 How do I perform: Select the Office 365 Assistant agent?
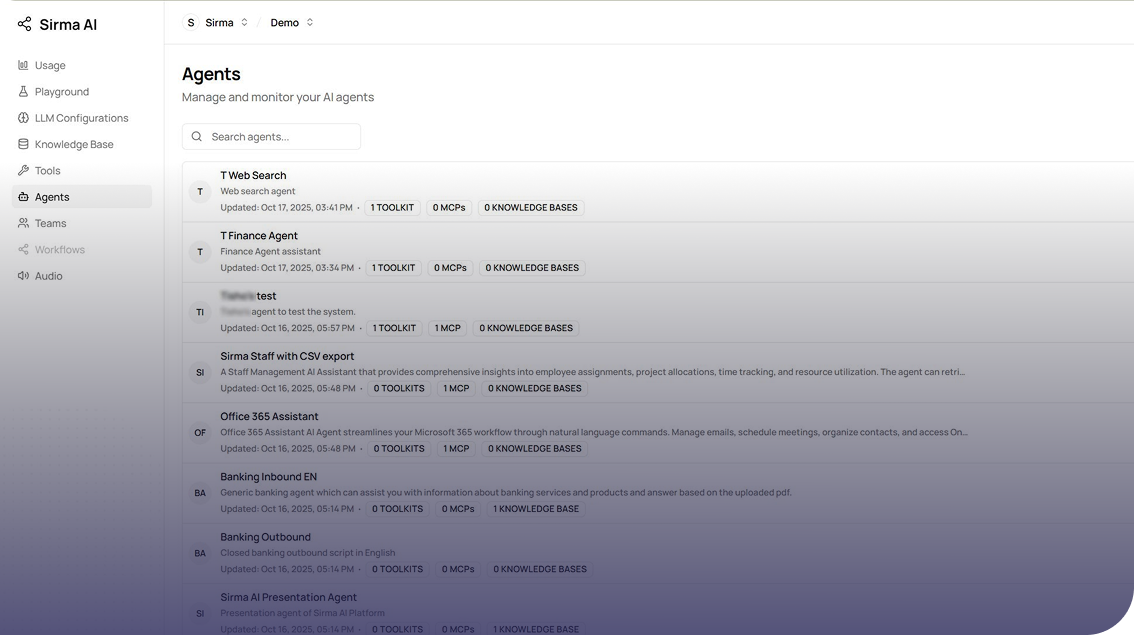(x=269, y=416)
